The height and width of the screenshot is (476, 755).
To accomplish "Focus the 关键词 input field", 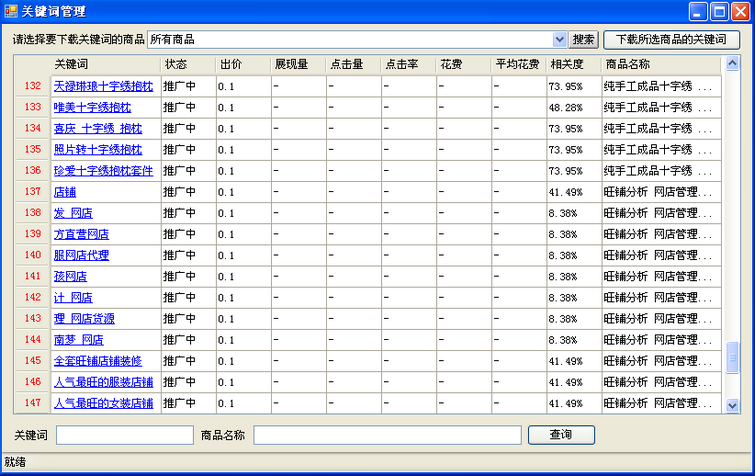I will (x=125, y=435).
